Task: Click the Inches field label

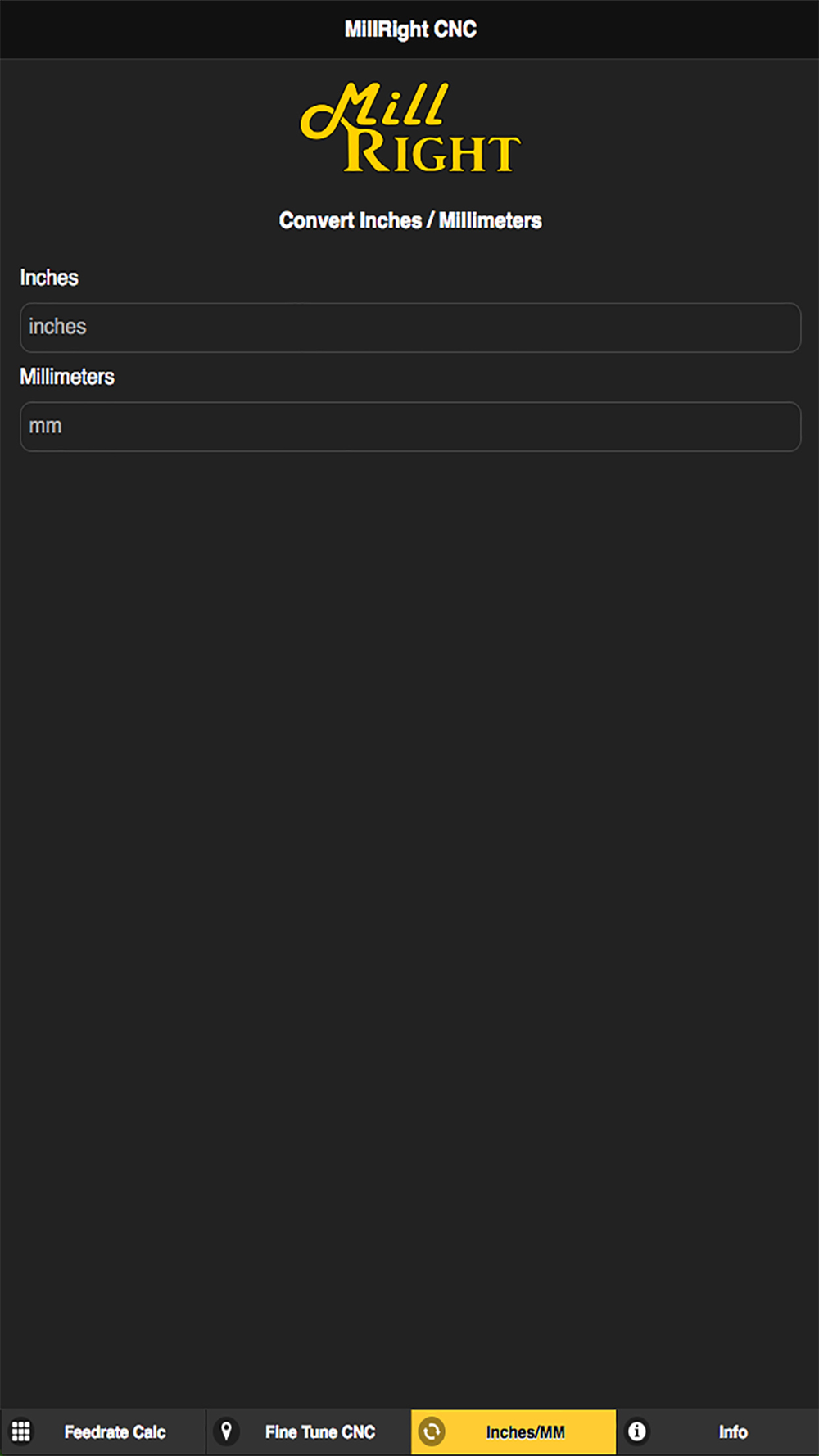Action: coord(49,278)
